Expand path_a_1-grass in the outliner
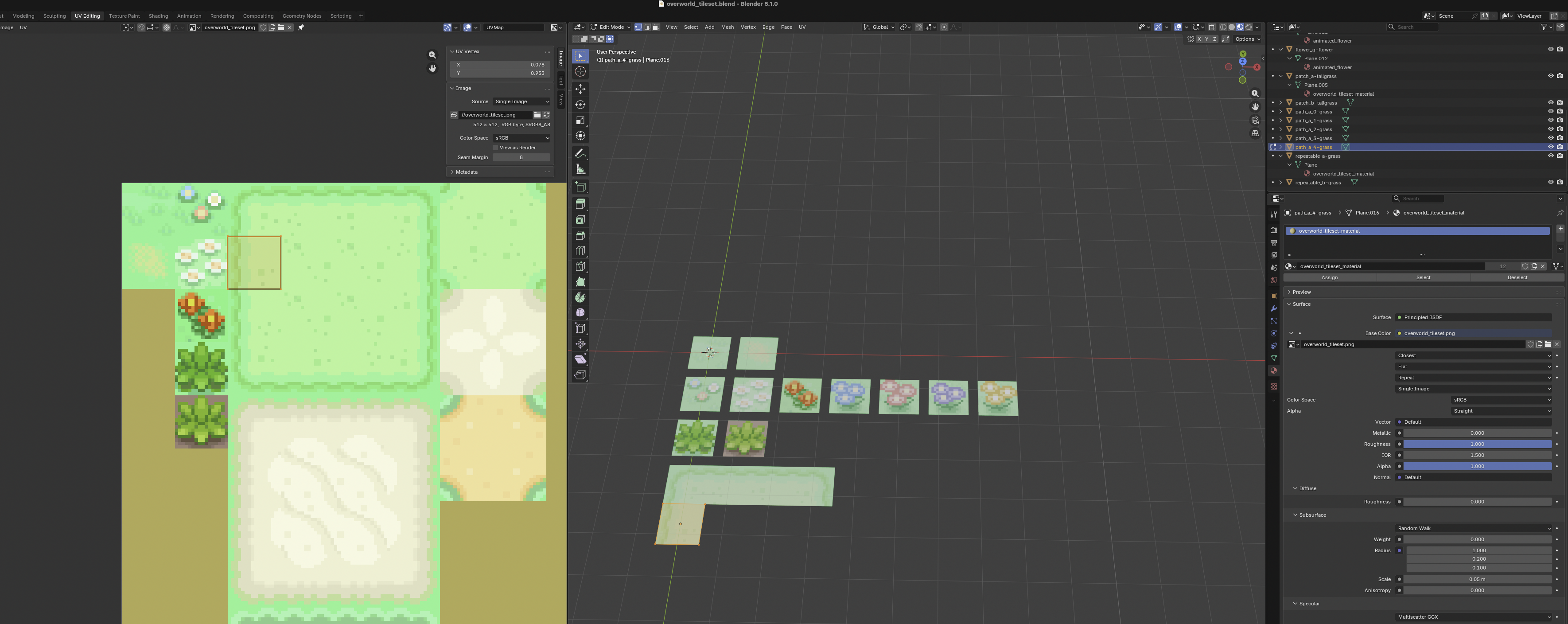This screenshot has width=1568, height=624. pos(1280,121)
